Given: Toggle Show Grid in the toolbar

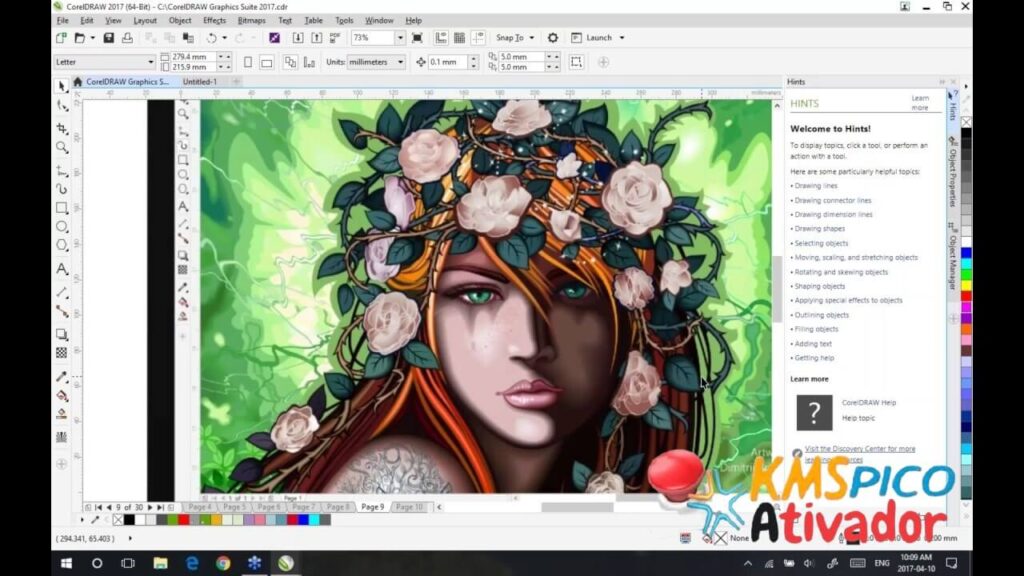Looking at the screenshot, I should tap(459, 38).
